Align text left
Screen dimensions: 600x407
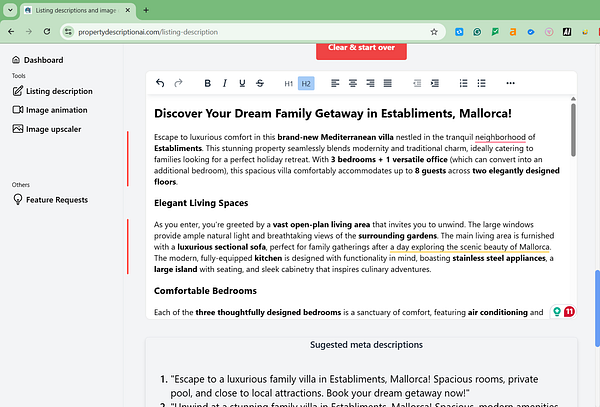click(x=335, y=83)
